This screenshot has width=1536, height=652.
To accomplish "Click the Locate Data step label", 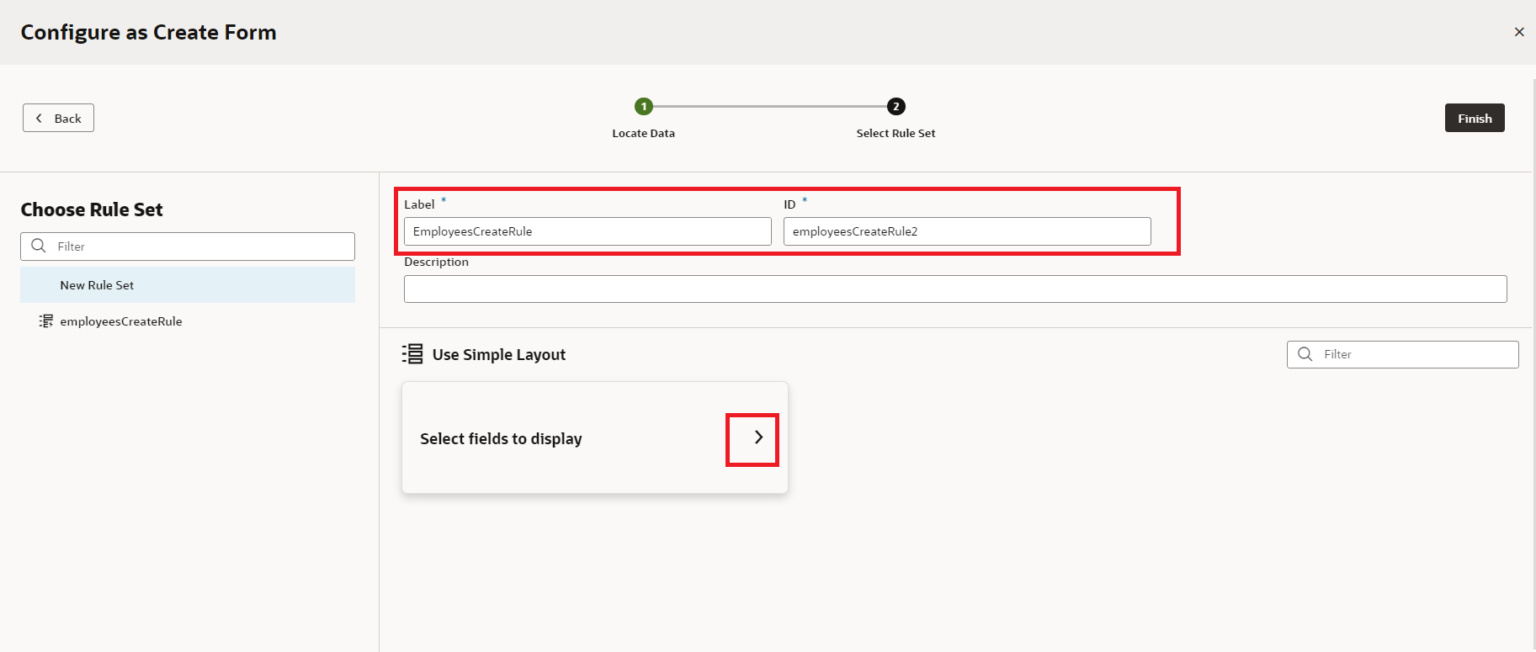I will [643, 133].
